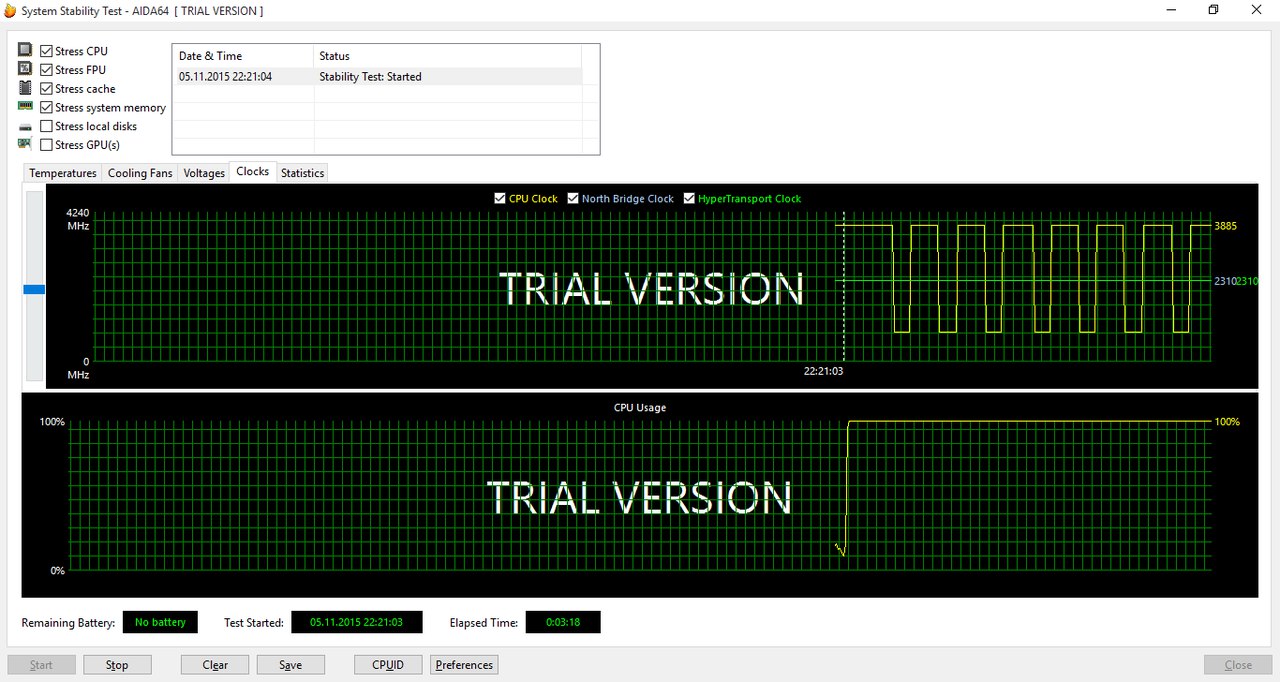
Task: Click the CPU chip icon beside Stress CPU
Action: coord(25,50)
